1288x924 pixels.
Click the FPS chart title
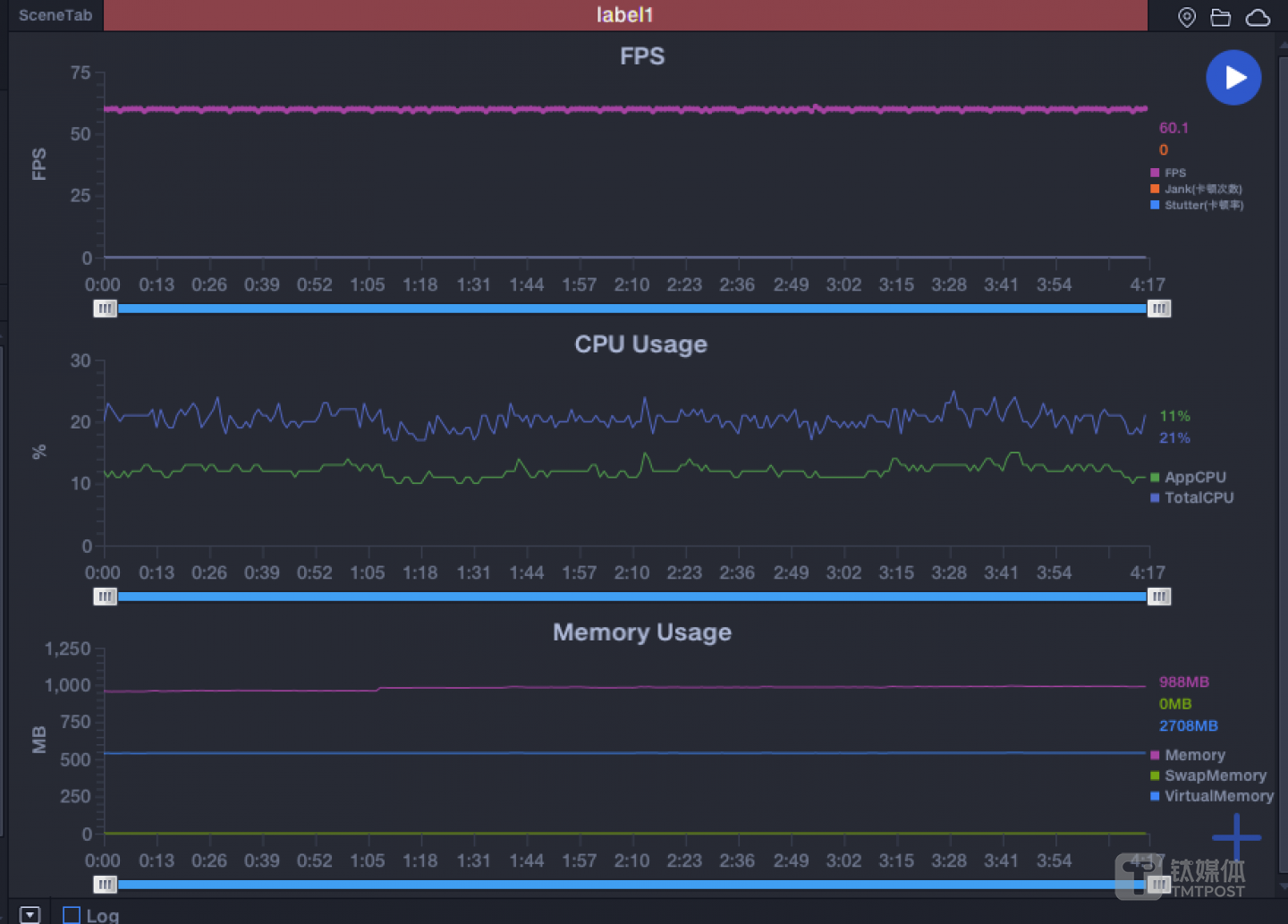[642, 56]
